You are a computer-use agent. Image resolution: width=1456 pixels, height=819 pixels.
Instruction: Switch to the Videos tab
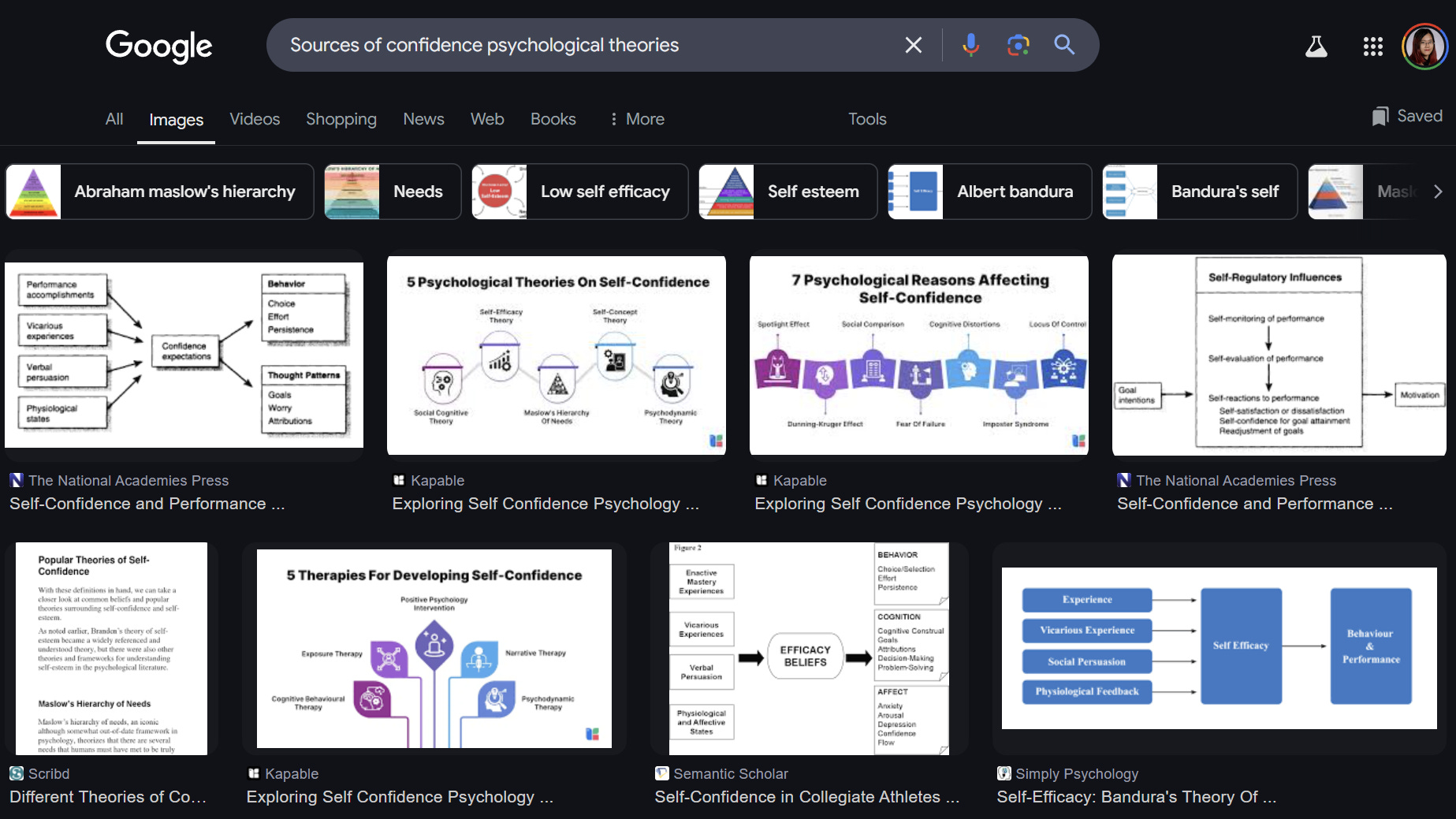point(255,119)
